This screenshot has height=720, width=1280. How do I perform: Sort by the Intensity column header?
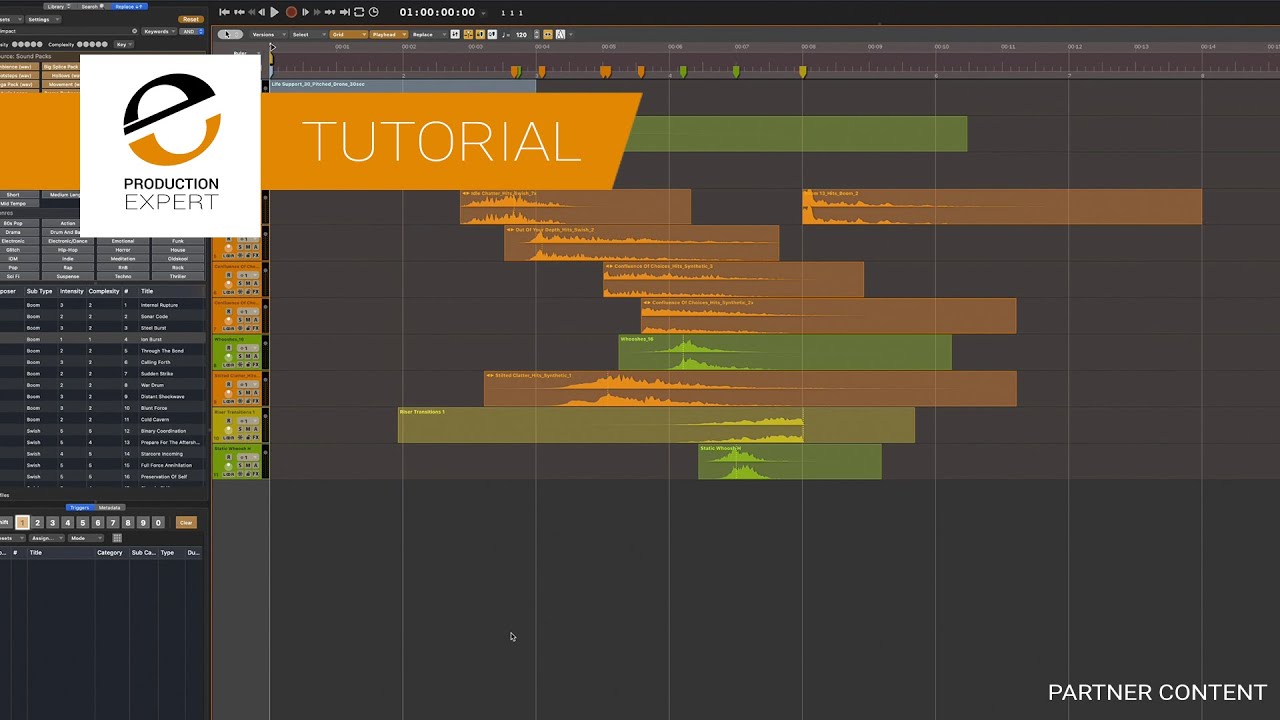[72, 291]
